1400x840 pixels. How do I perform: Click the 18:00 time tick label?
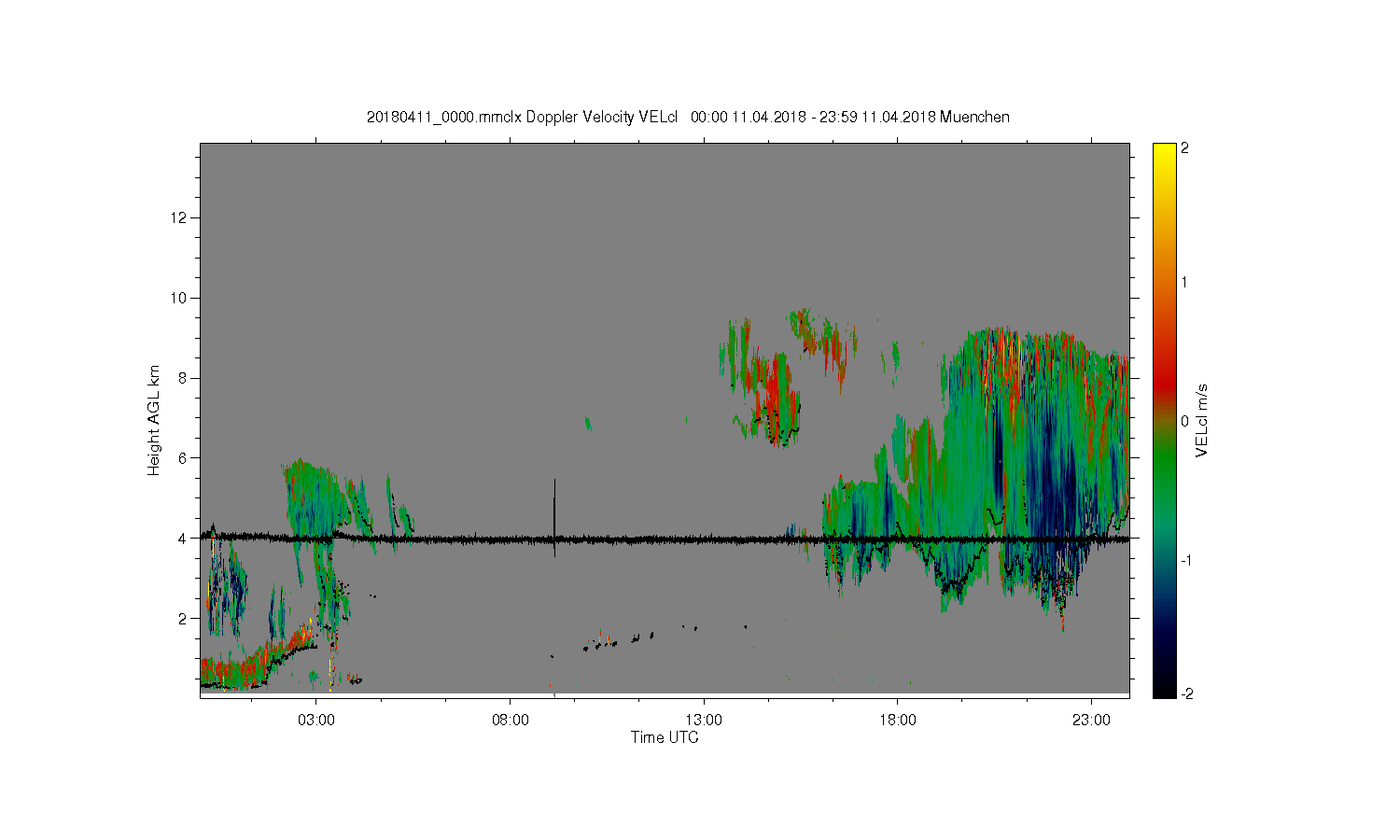point(898,721)
